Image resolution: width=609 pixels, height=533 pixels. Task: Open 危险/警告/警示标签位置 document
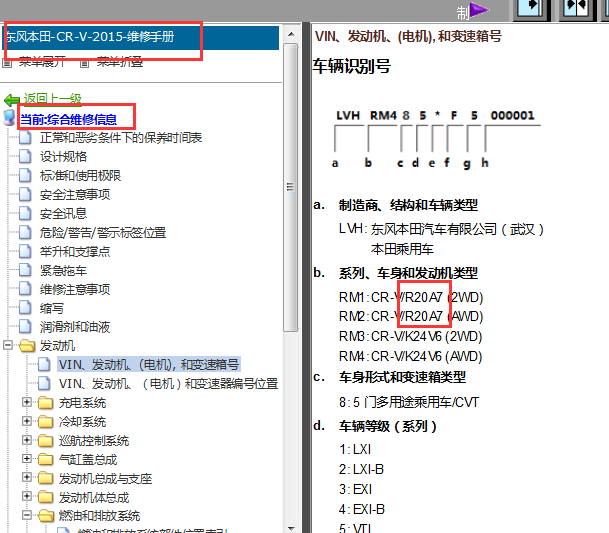click(x=103, y=233)
